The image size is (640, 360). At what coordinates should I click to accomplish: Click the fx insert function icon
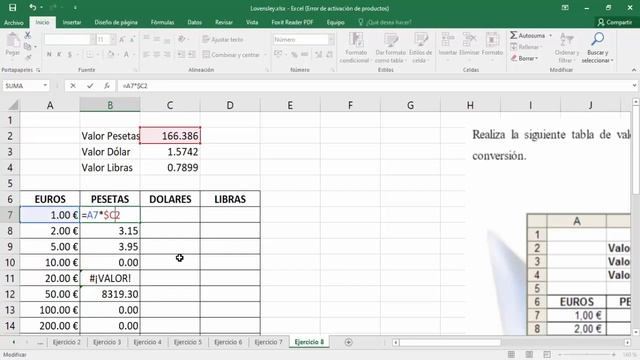[x=107, y=86]
